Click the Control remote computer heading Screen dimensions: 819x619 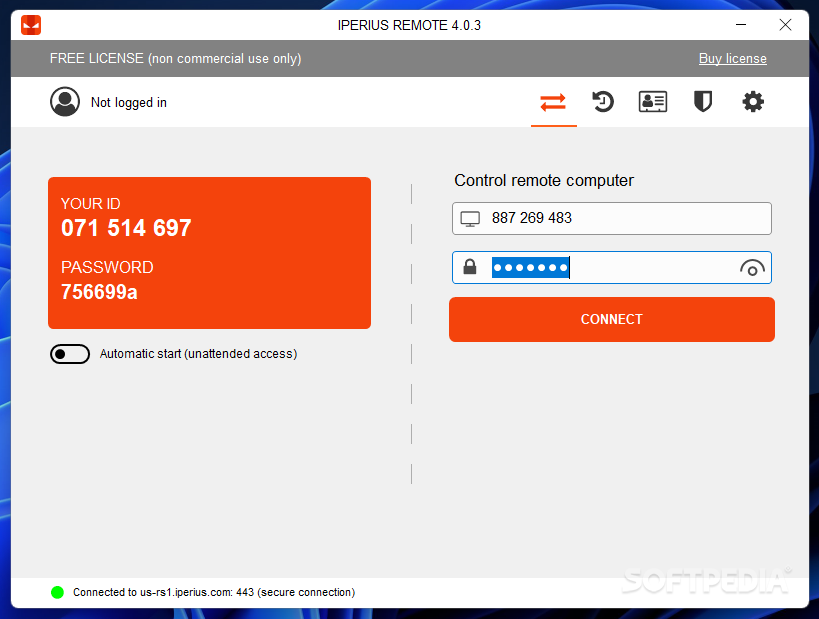click(544, 180)
